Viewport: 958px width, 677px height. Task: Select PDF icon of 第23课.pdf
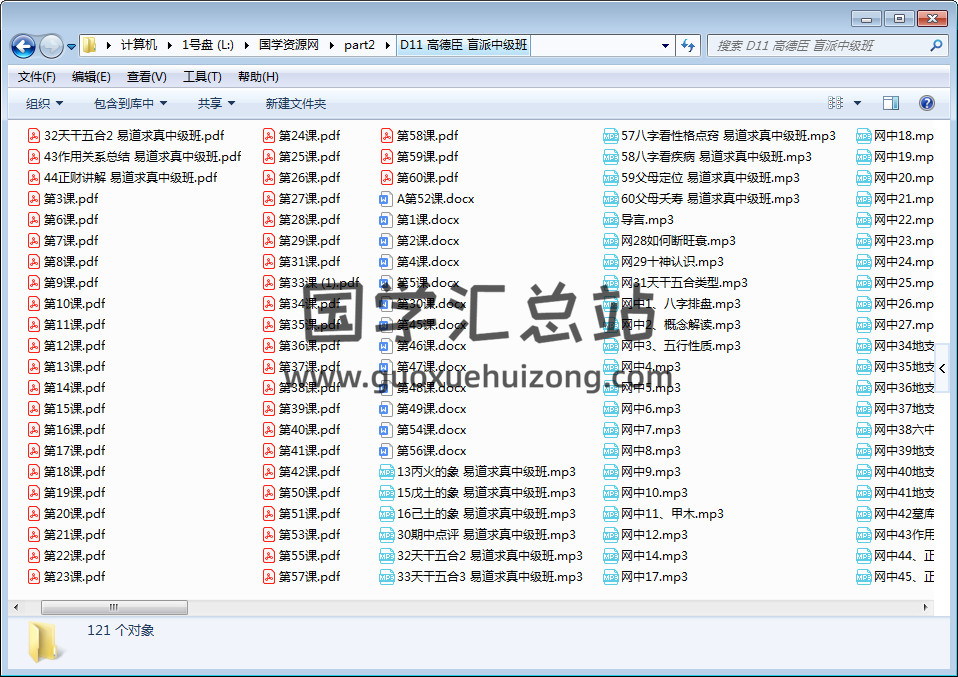34,576
